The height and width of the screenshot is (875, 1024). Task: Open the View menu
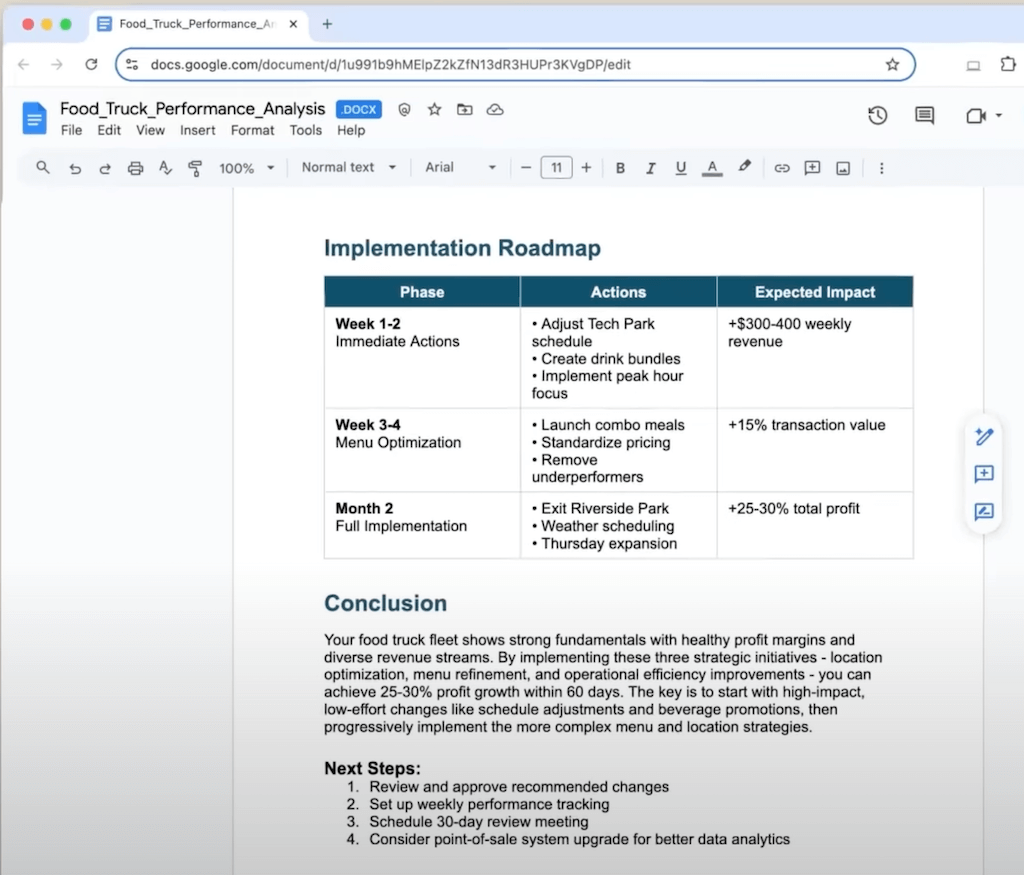click(150, 130)
